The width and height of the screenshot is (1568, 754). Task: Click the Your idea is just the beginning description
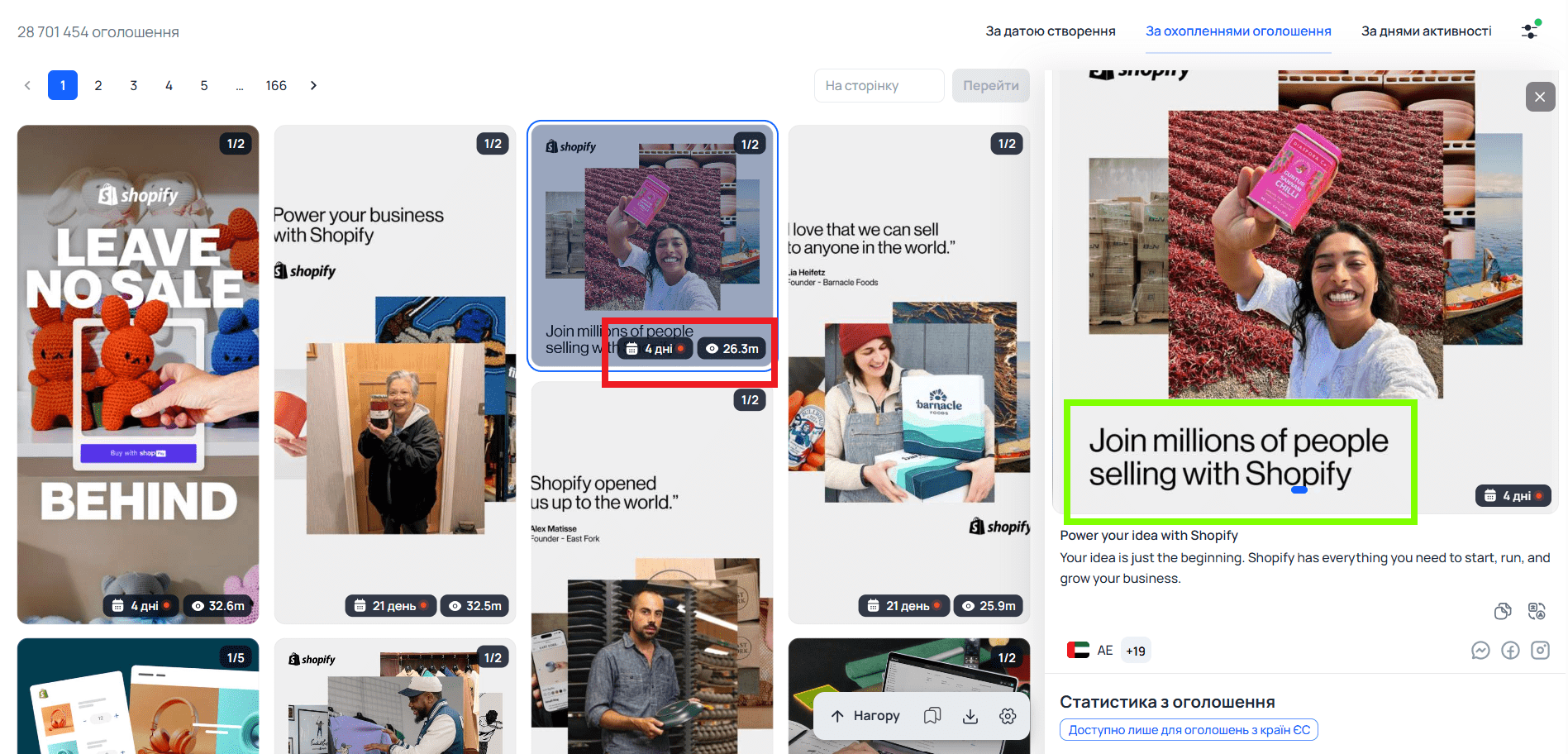pyautogui.click(x=1305, y=568)
